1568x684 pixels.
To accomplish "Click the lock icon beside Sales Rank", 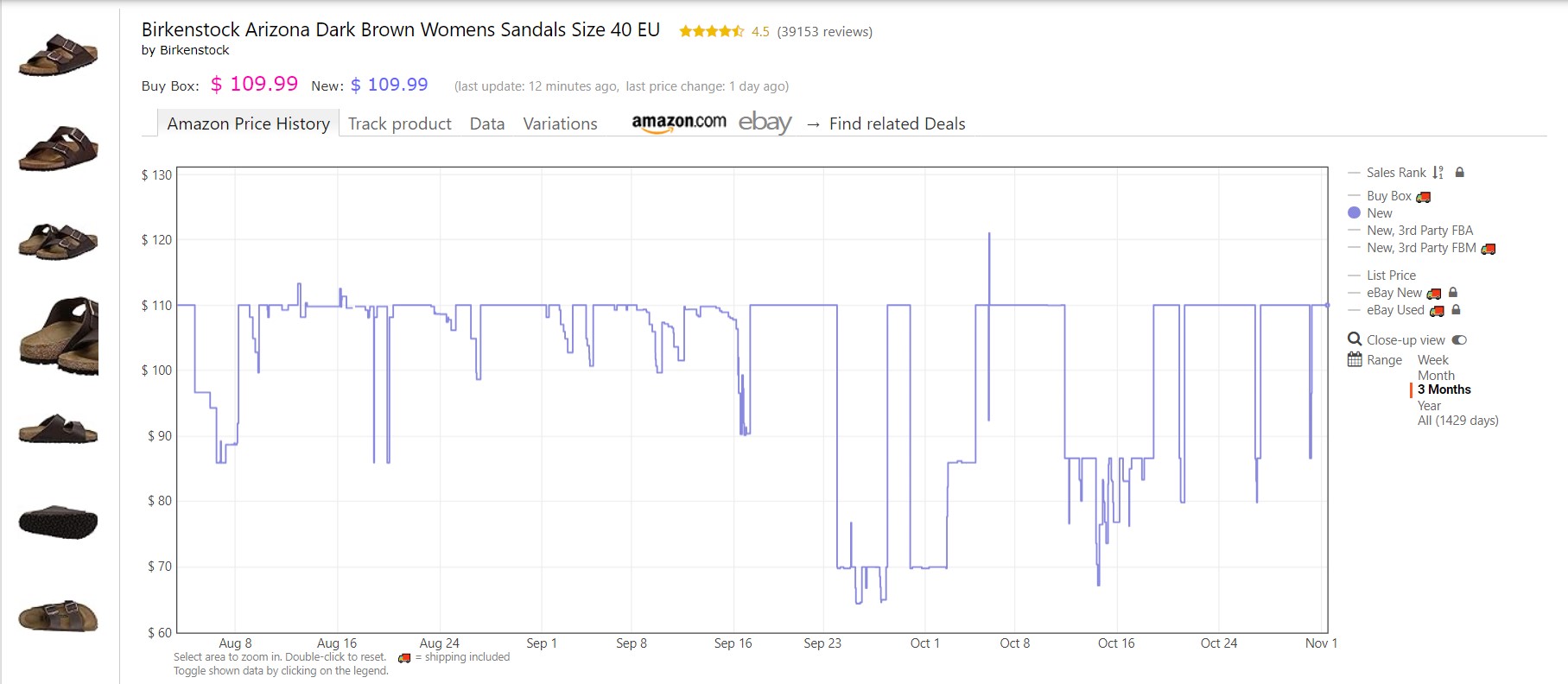I will coord(1459,172).
